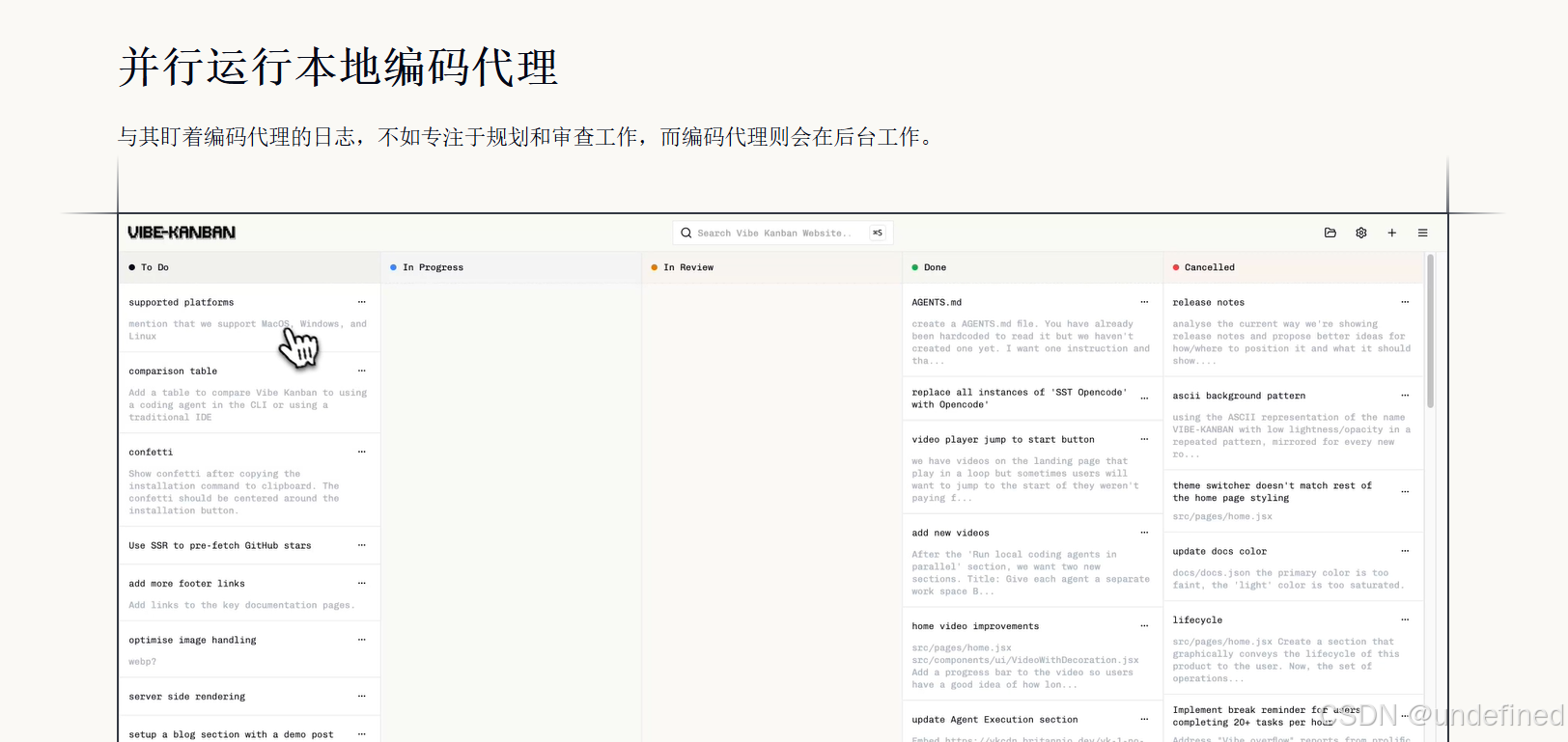Open options menu for 'comparison table' card
This screenshot has height=742, width=1568.
pos(362,371)
